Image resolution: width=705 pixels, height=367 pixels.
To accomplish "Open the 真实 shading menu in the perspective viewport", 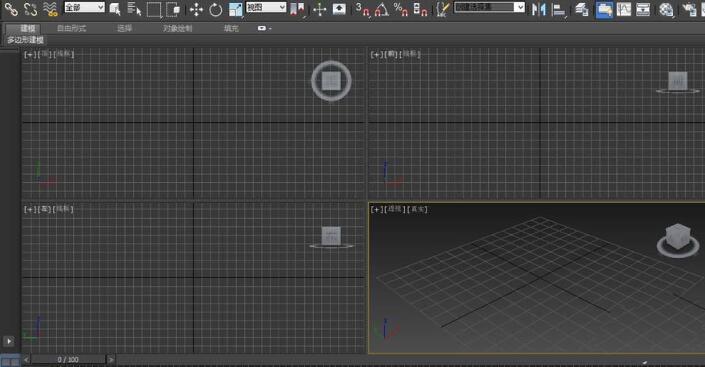I will point(418,209).
